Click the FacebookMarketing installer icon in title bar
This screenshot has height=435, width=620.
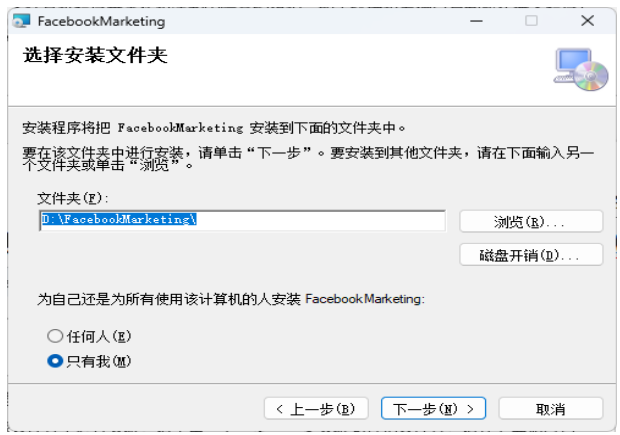[x=21, y=21]
